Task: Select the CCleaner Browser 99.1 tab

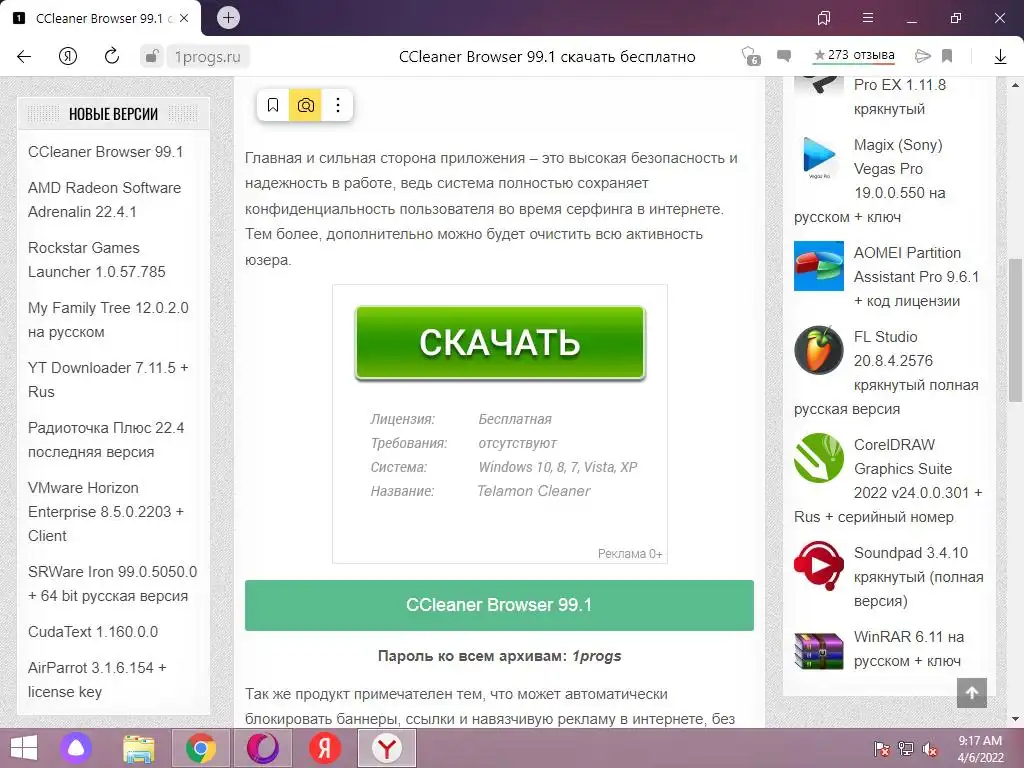Action: 101,18
